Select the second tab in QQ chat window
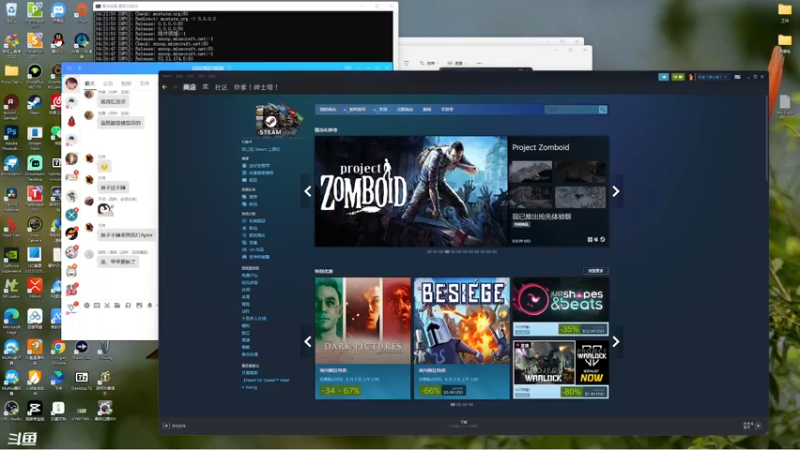The image size is (800, 450). coord(108,83)
